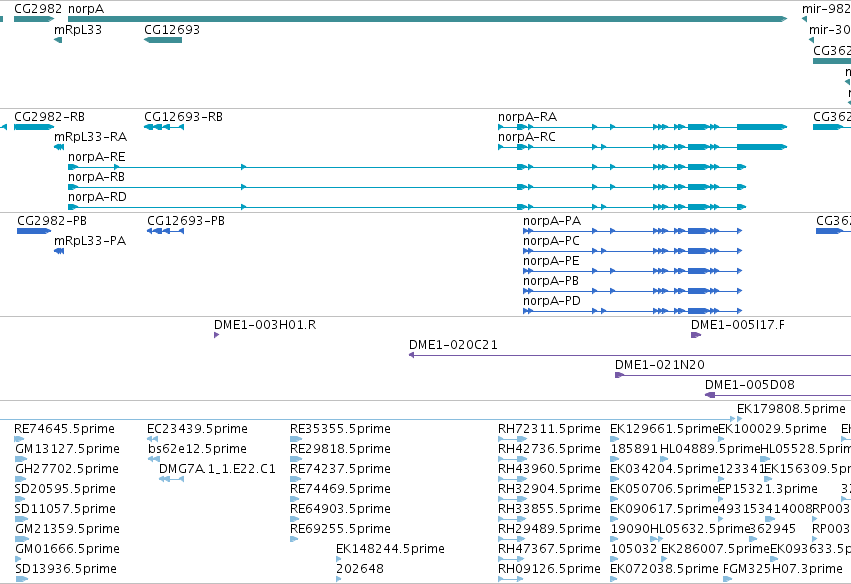Open the GM21359.5prime EST label
This screenshot has width=851, height=584.
[x=67, y=529]
